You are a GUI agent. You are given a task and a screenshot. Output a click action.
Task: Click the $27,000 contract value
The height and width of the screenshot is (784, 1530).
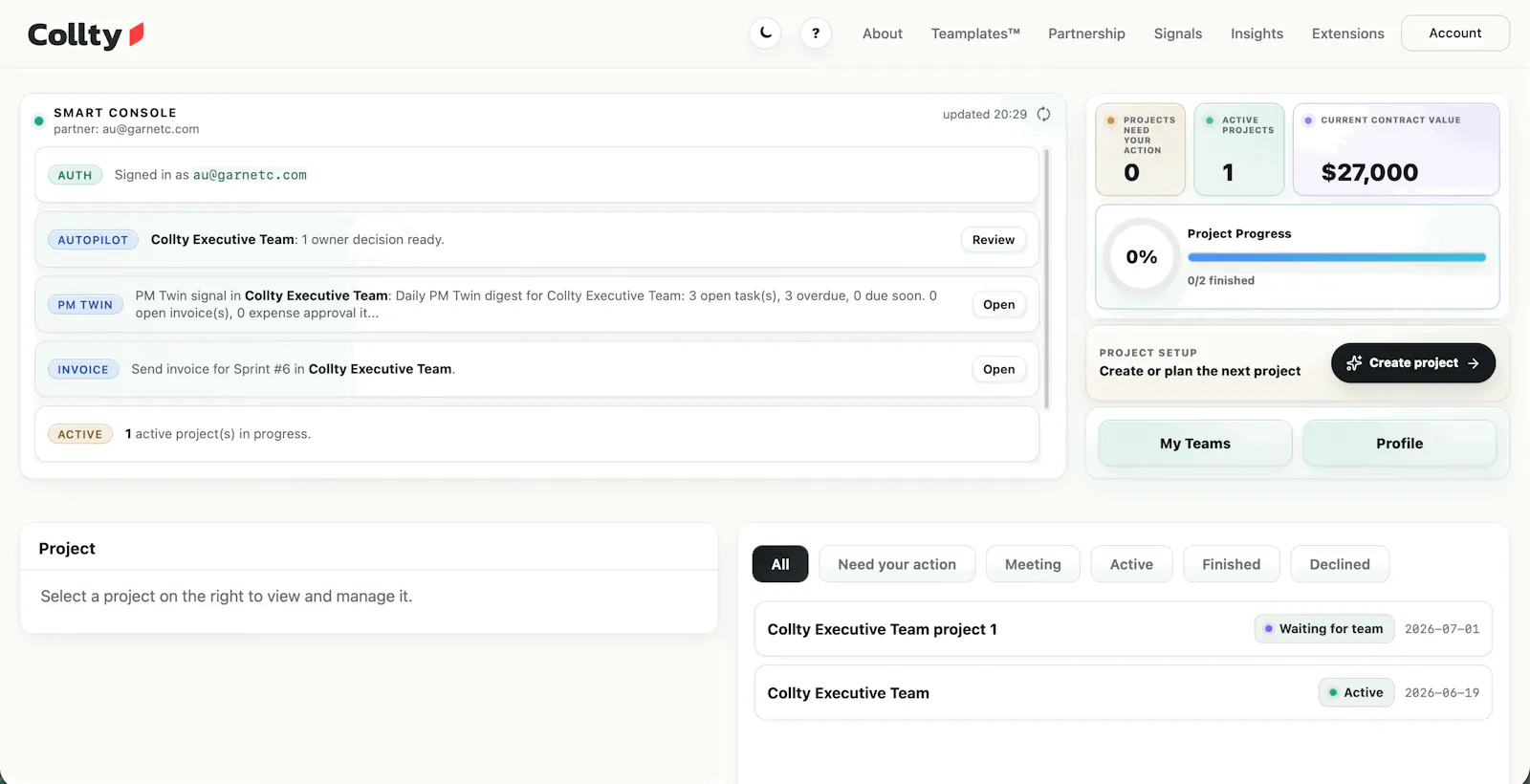[1369, 173]
